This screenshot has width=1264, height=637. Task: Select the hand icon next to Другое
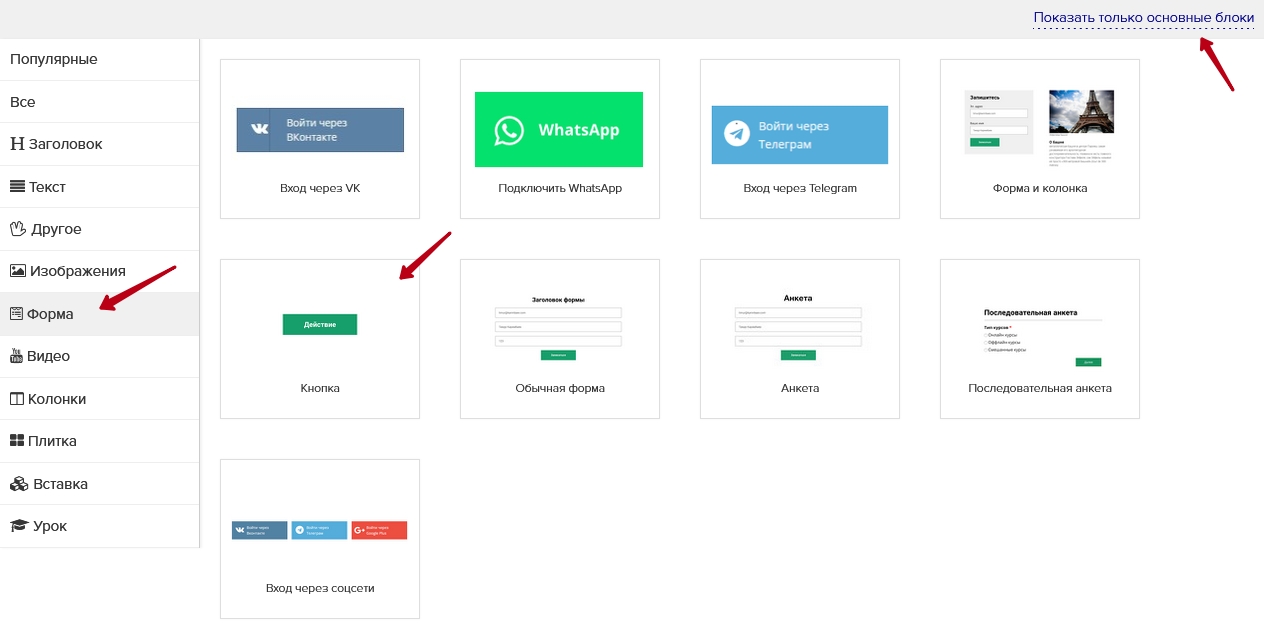[17, 229]
